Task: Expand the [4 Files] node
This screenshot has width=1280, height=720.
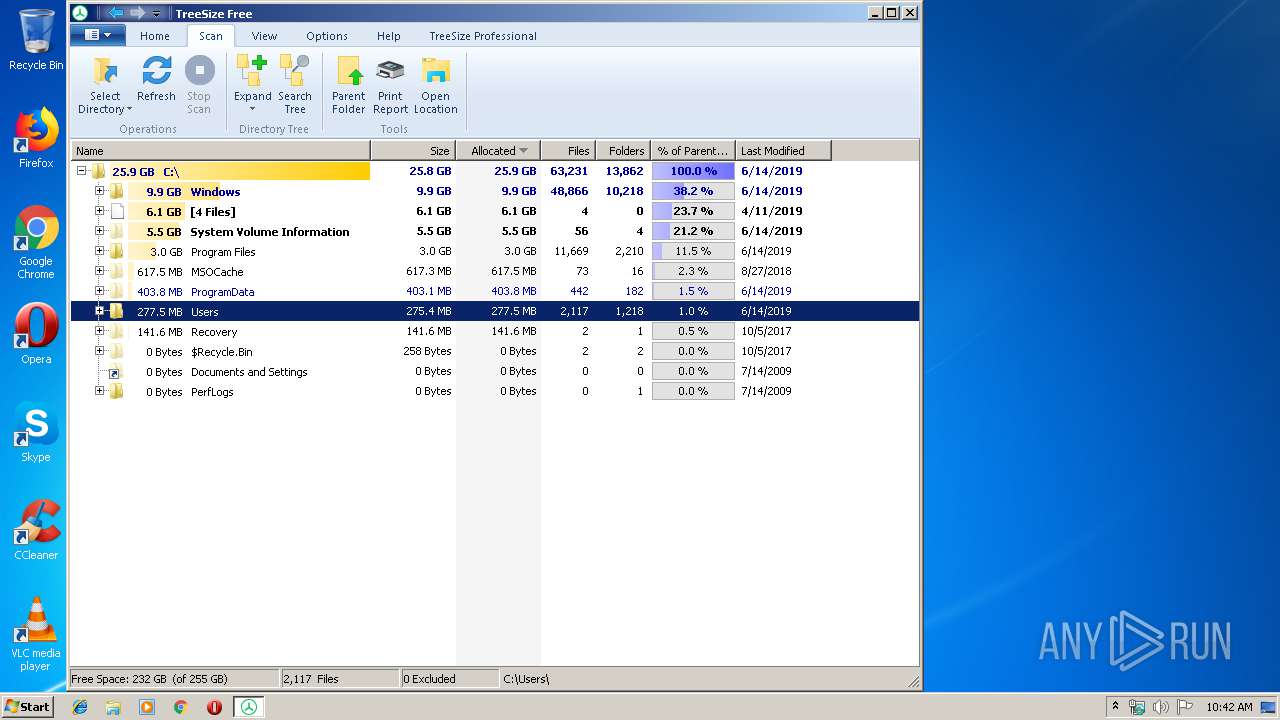Action: (99, 211)
